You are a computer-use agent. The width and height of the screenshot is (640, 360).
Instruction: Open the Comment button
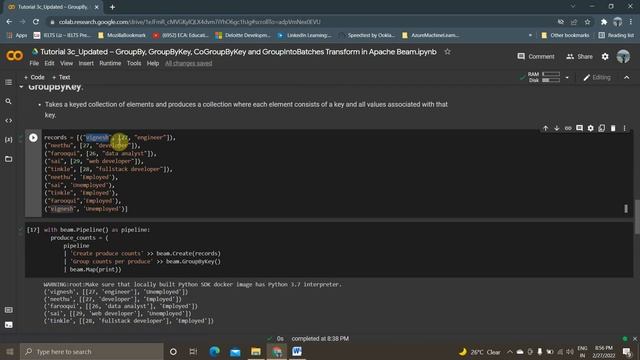pyautogui.click(x=536, y=56)
